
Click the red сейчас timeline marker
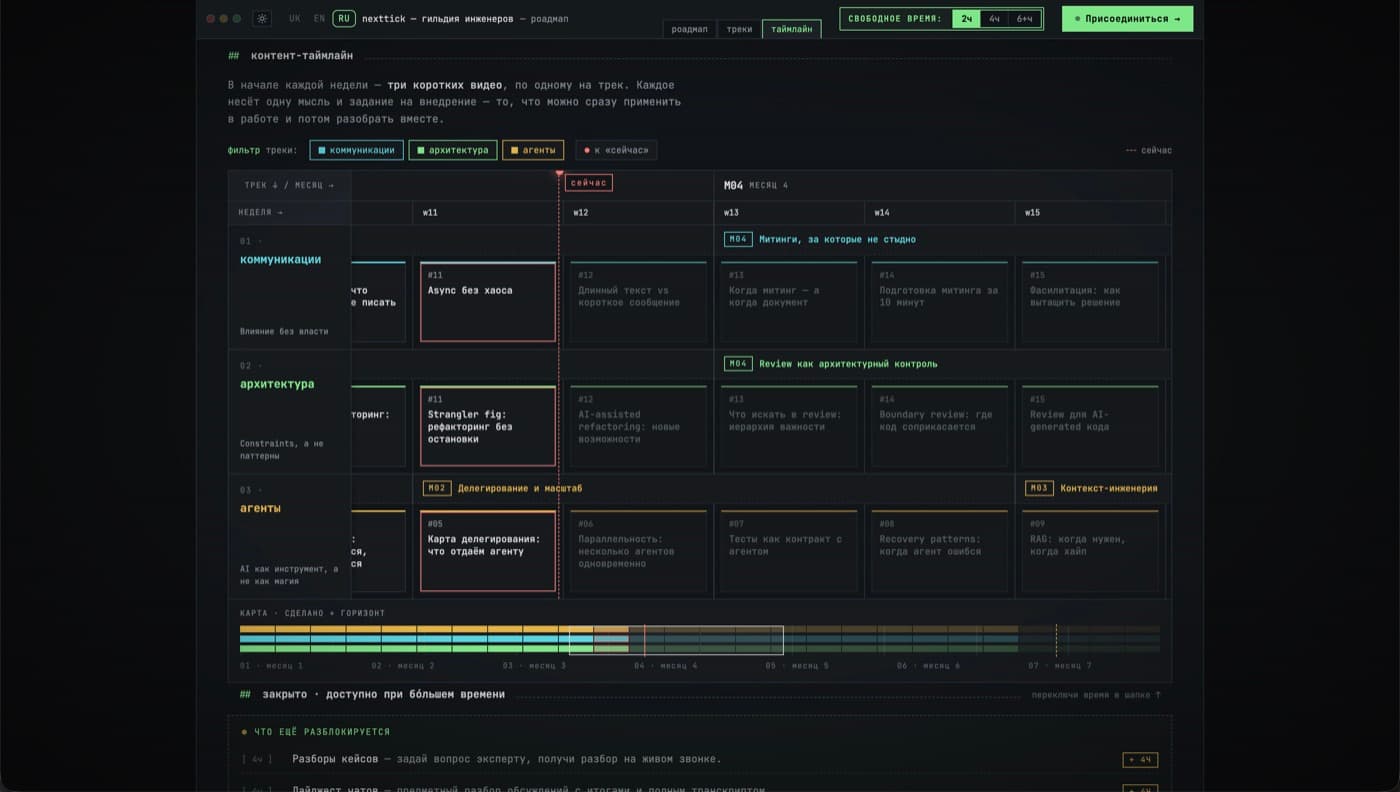588,183
